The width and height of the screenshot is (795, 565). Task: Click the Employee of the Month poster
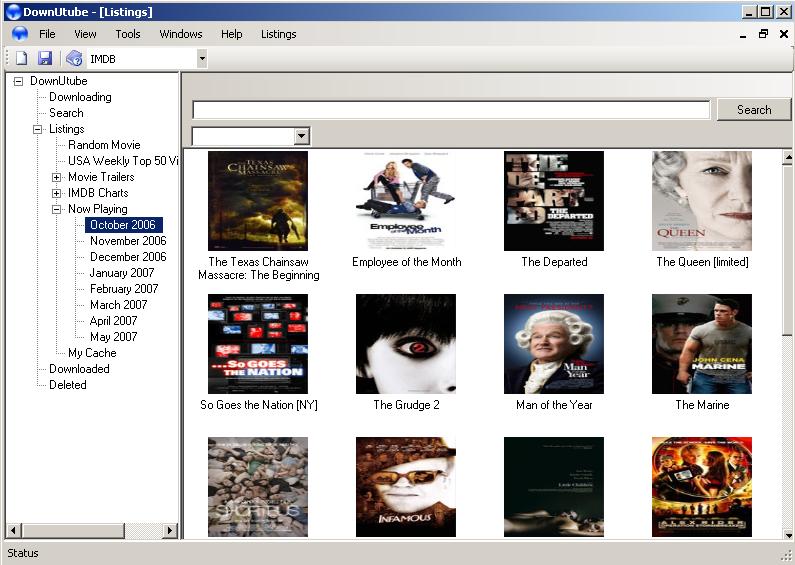406,201
